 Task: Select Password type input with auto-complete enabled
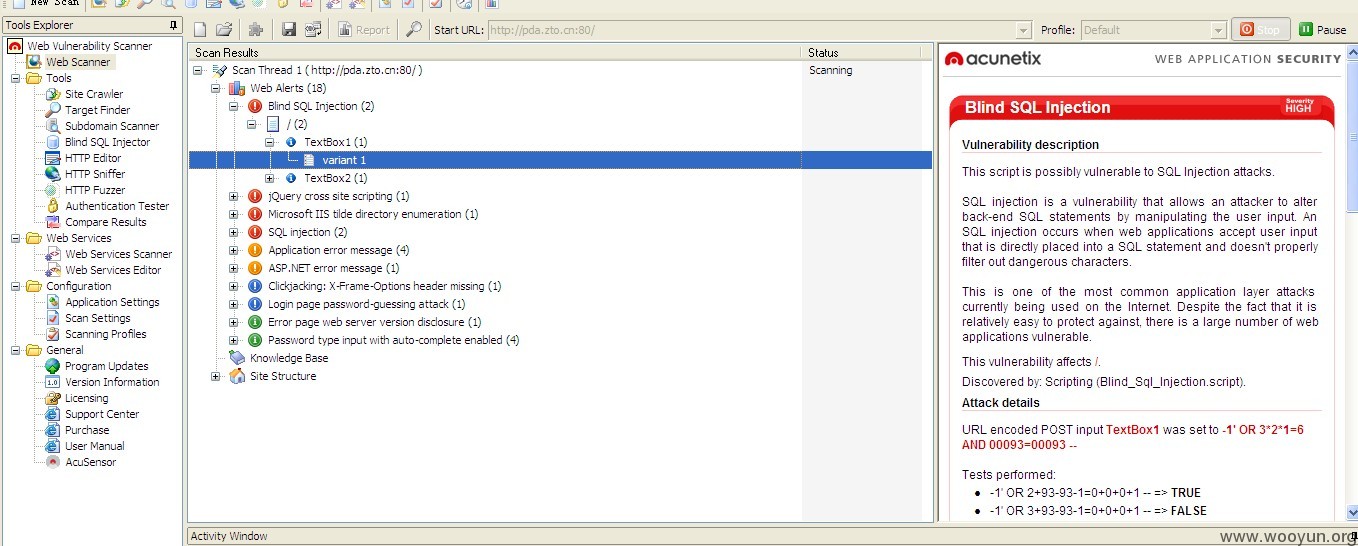click(393, 340)
